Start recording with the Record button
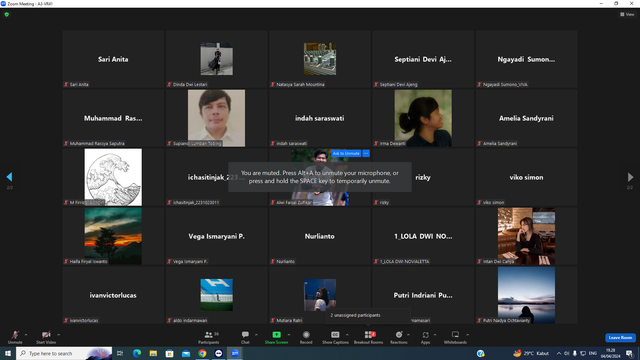The height and width of the screenshot is (360, 640). 306,337
